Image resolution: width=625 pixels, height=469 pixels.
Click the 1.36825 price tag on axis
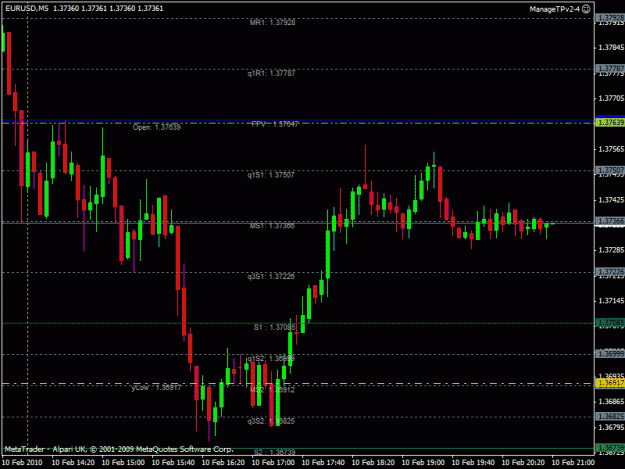(x=610, y=416)
